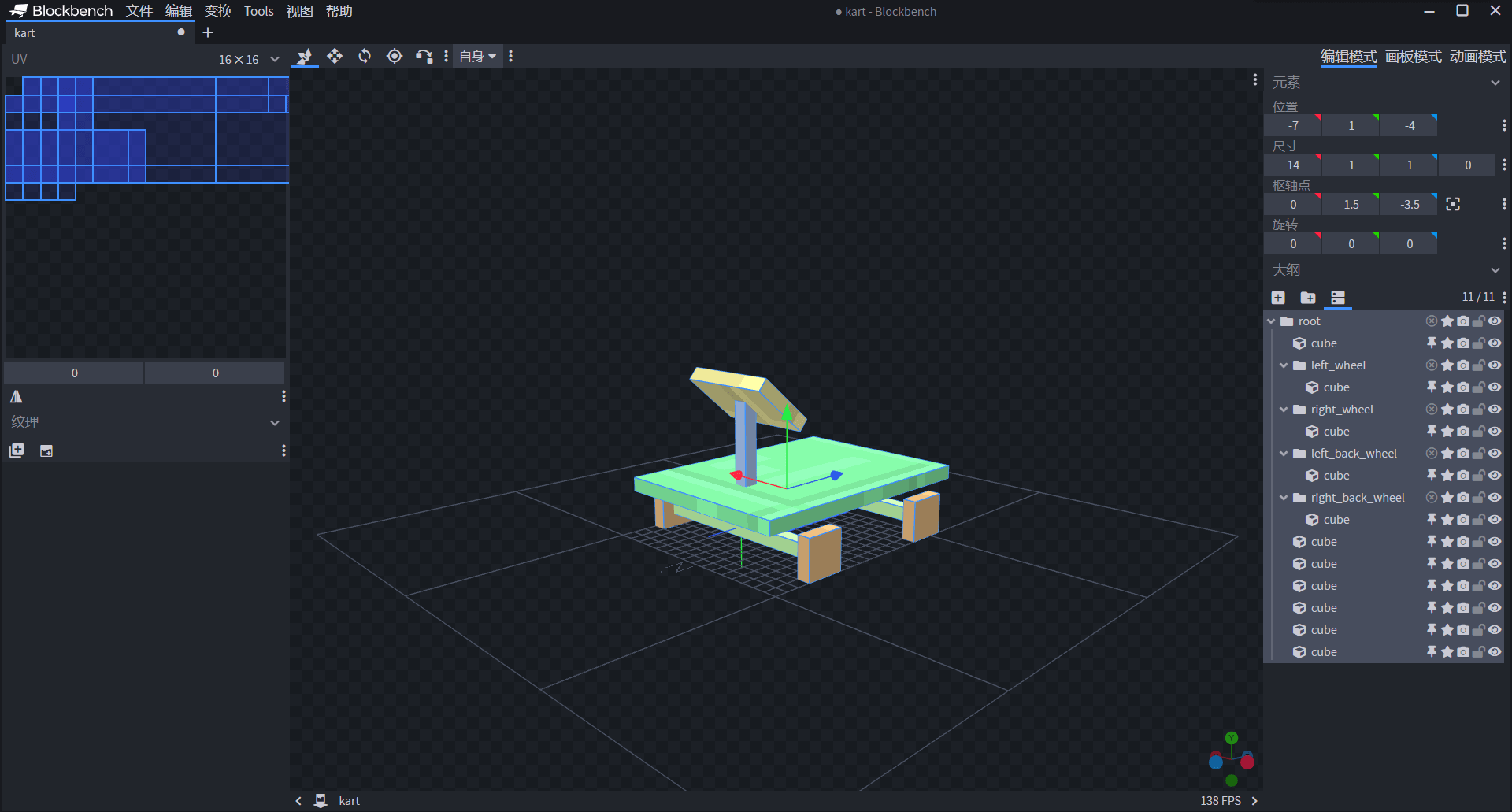Add a new project tab with plus
Image resolution: width=1512 pixels, height=812 pixels.
[x=208, y=32]
